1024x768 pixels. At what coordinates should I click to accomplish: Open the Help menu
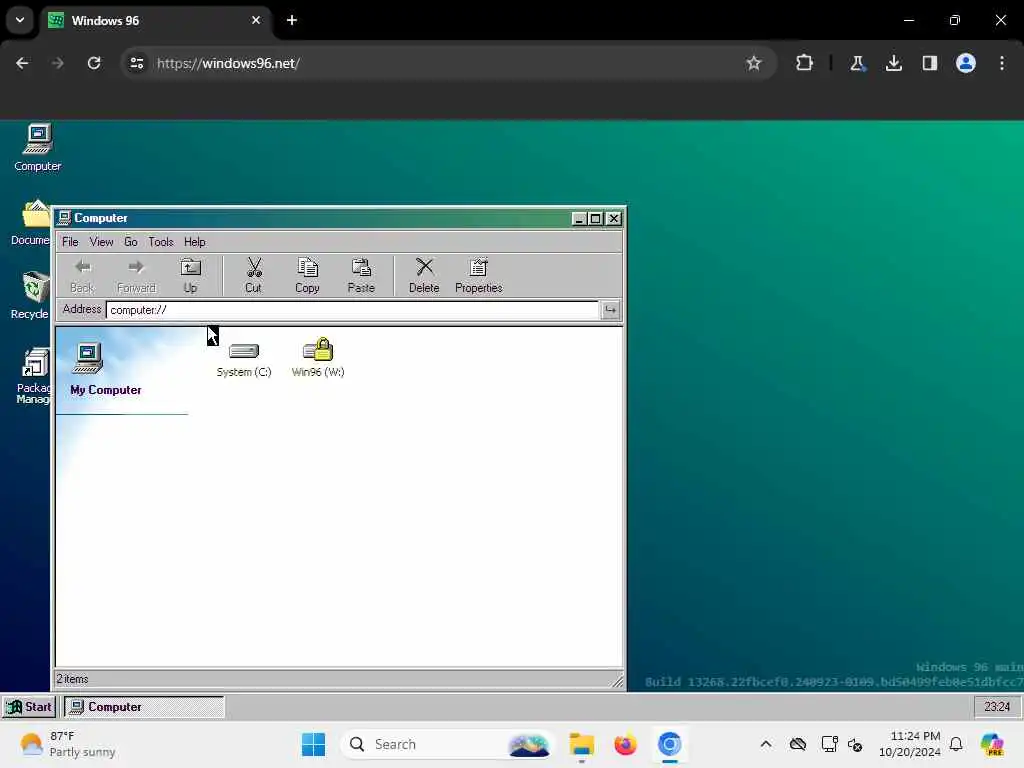[x=195, y=242]
